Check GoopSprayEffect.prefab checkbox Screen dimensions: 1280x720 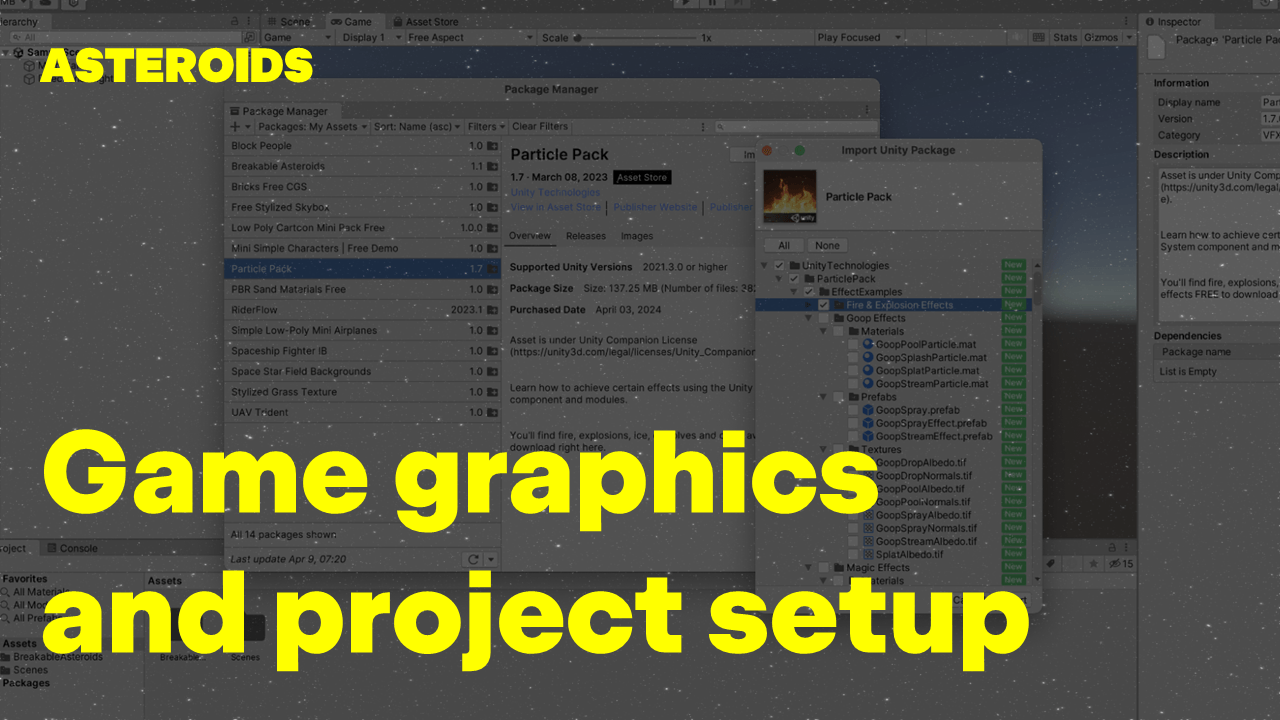pos(852,423)
